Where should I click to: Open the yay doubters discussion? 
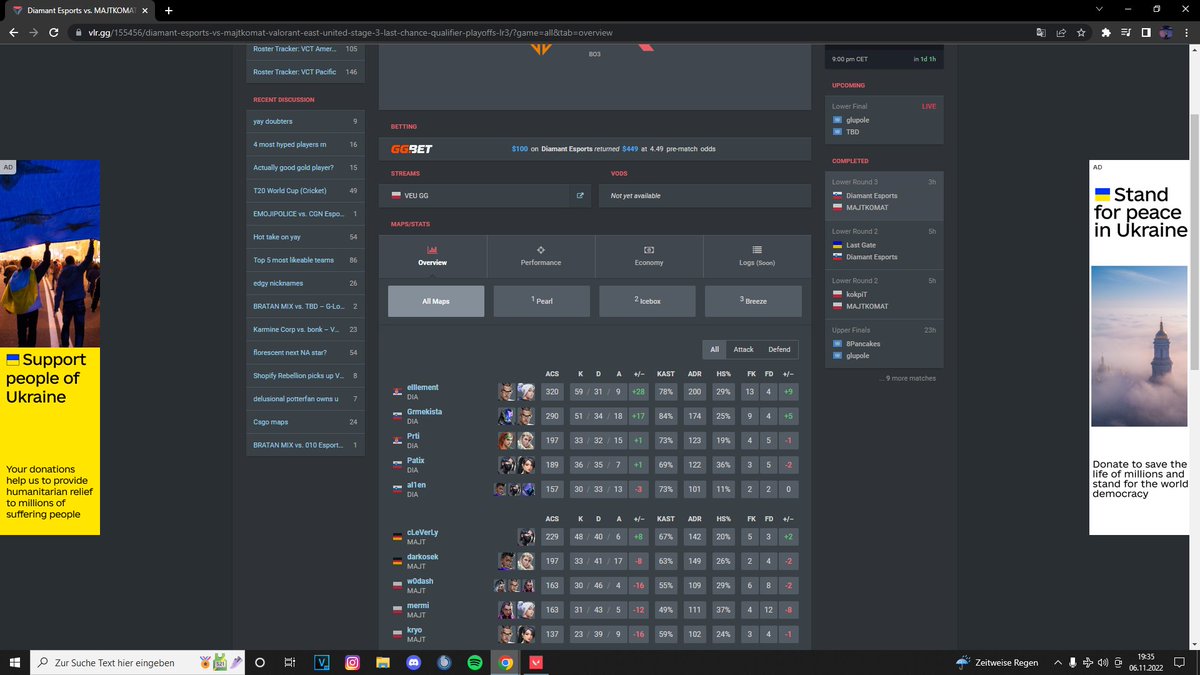305,121
